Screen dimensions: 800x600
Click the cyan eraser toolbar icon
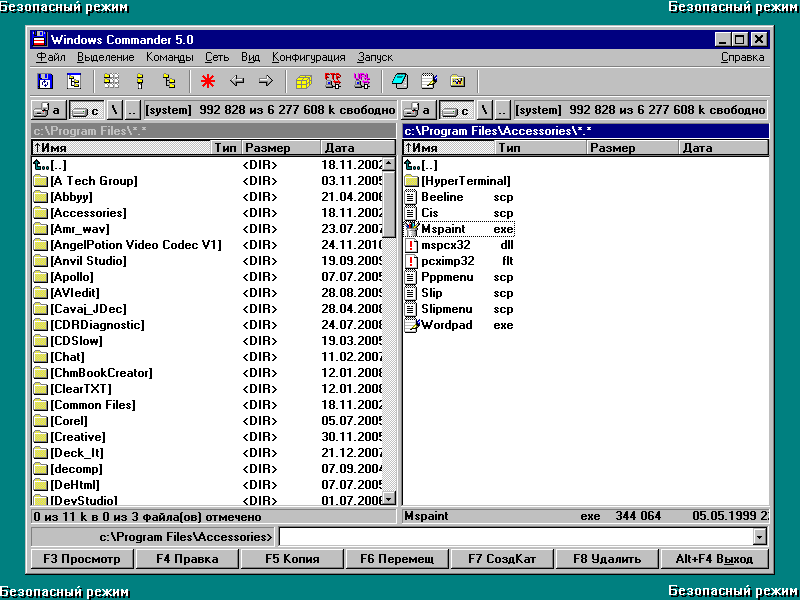coord(400,81)
